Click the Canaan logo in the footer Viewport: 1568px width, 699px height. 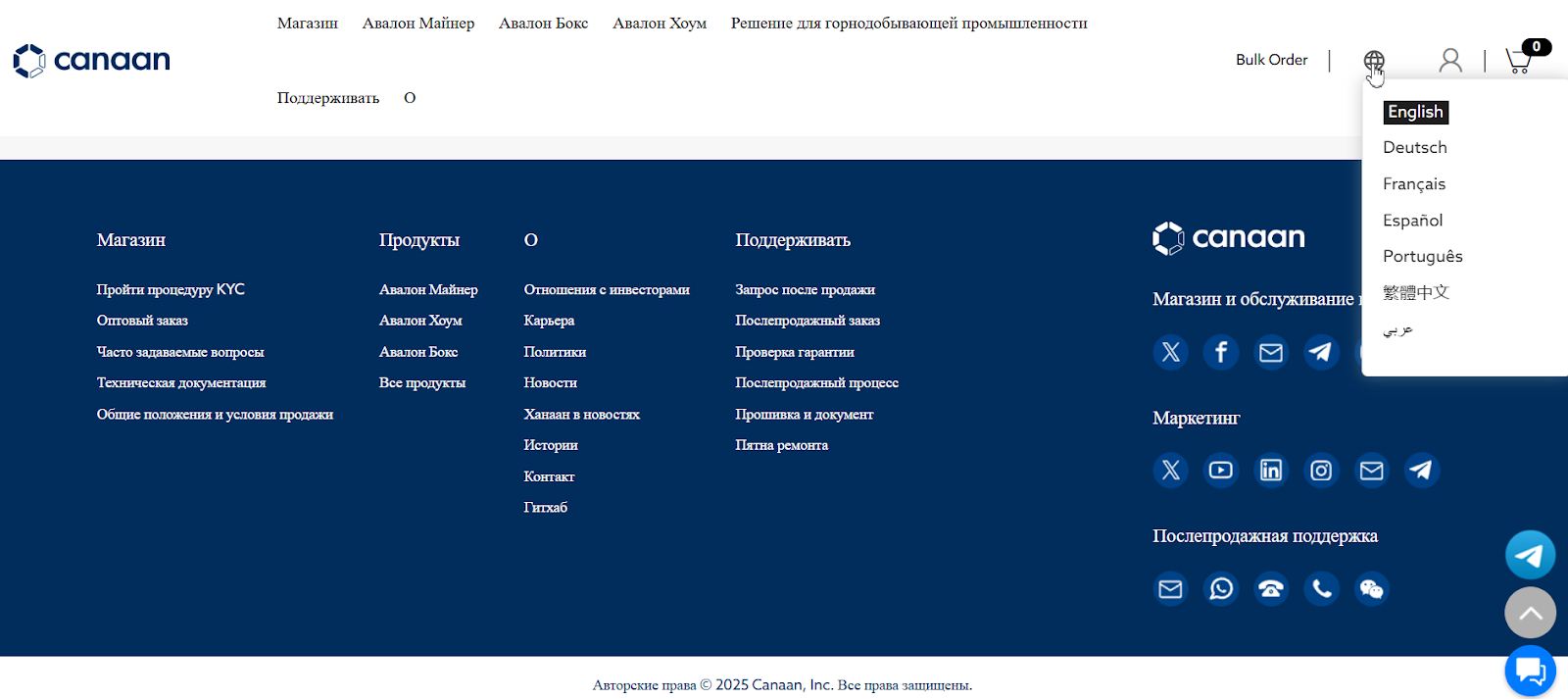pyautogui.click(x=1229, y=238)
